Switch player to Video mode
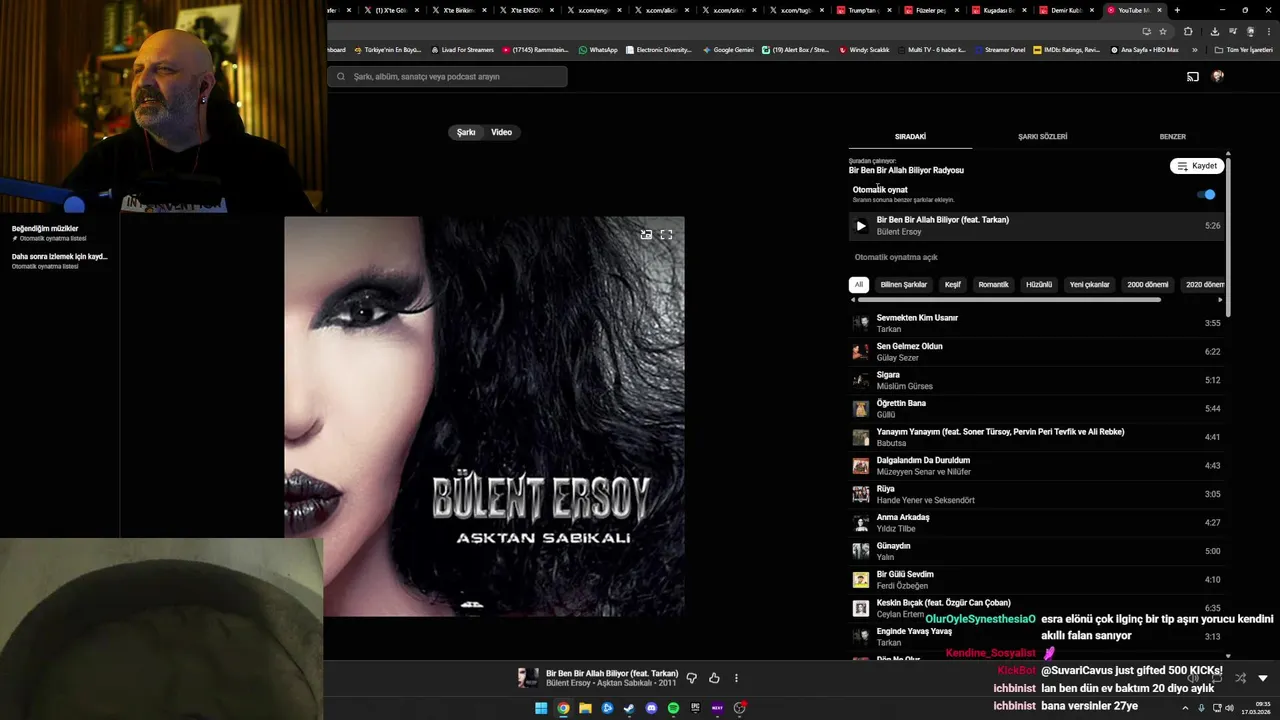1280x720 pixels. (501, 132)
